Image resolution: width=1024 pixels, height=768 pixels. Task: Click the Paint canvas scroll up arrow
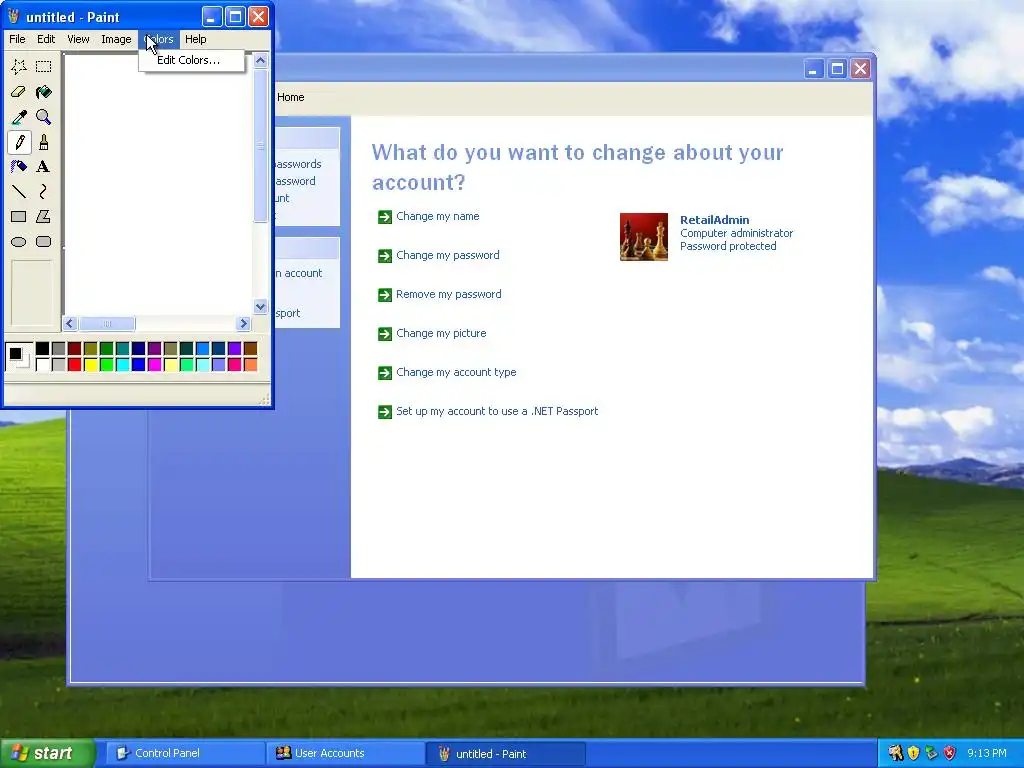[x=261, y=61]
